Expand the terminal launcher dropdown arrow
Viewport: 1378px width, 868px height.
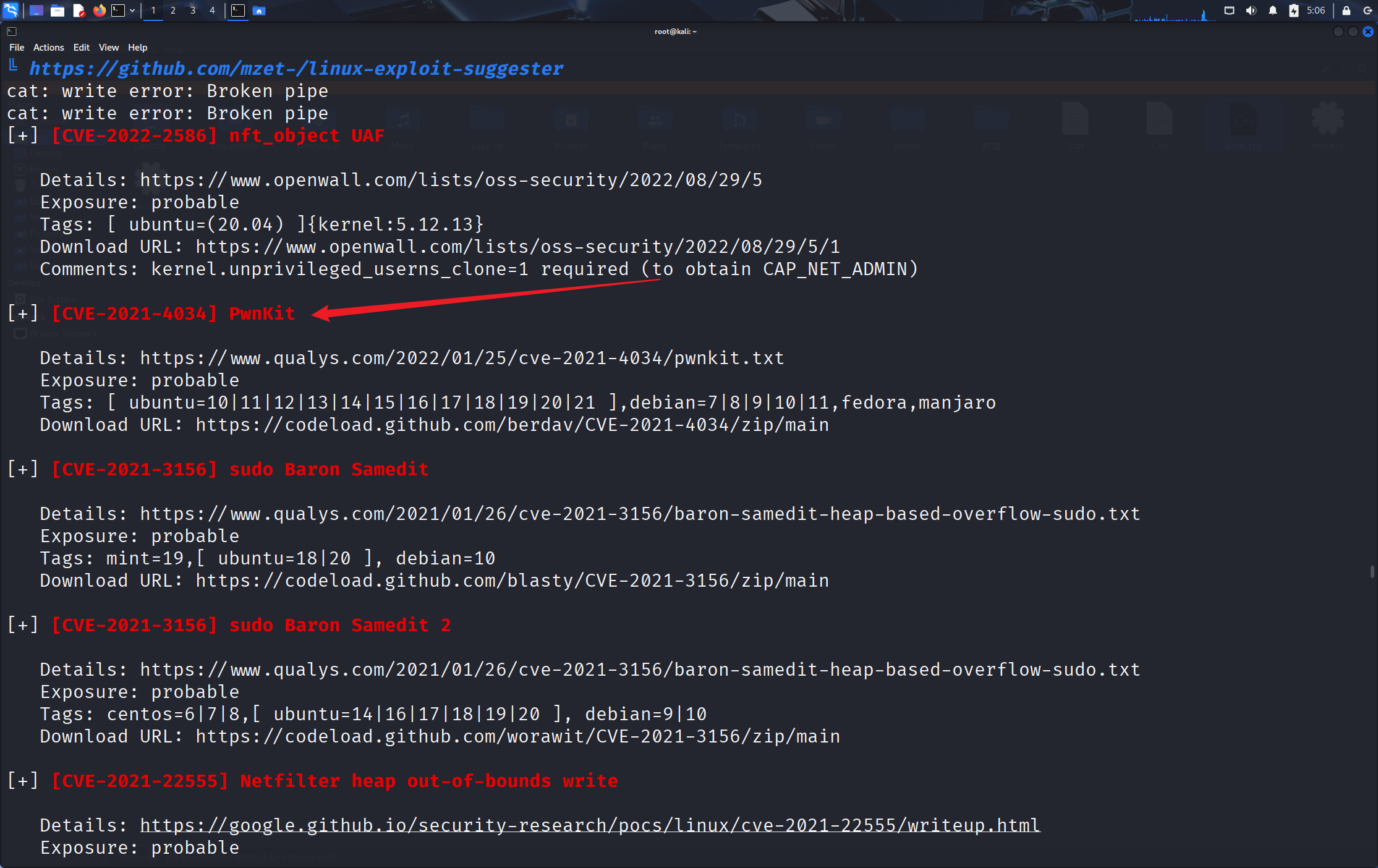click(132, 11)
